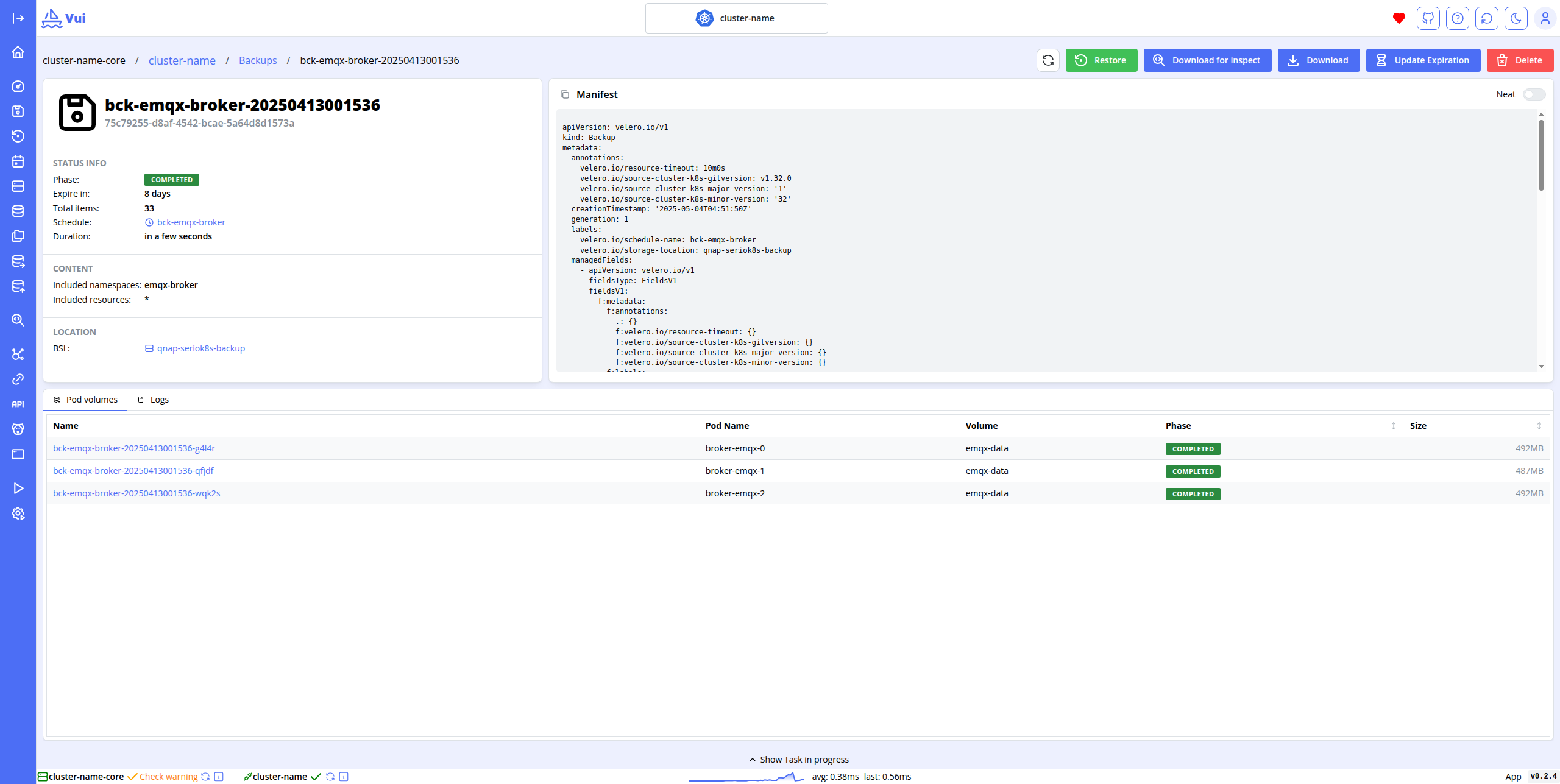Open pod volume backup ending in wqk2s
Screen dimensions: 1560x784
pyautogui.click(x=136, y=493)
